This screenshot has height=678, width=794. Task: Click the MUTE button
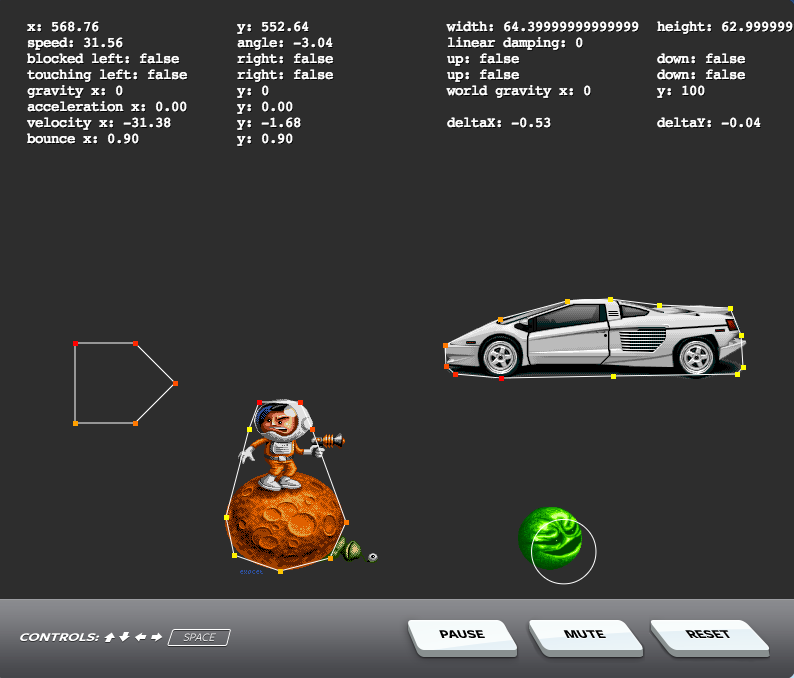pos(585,637)
